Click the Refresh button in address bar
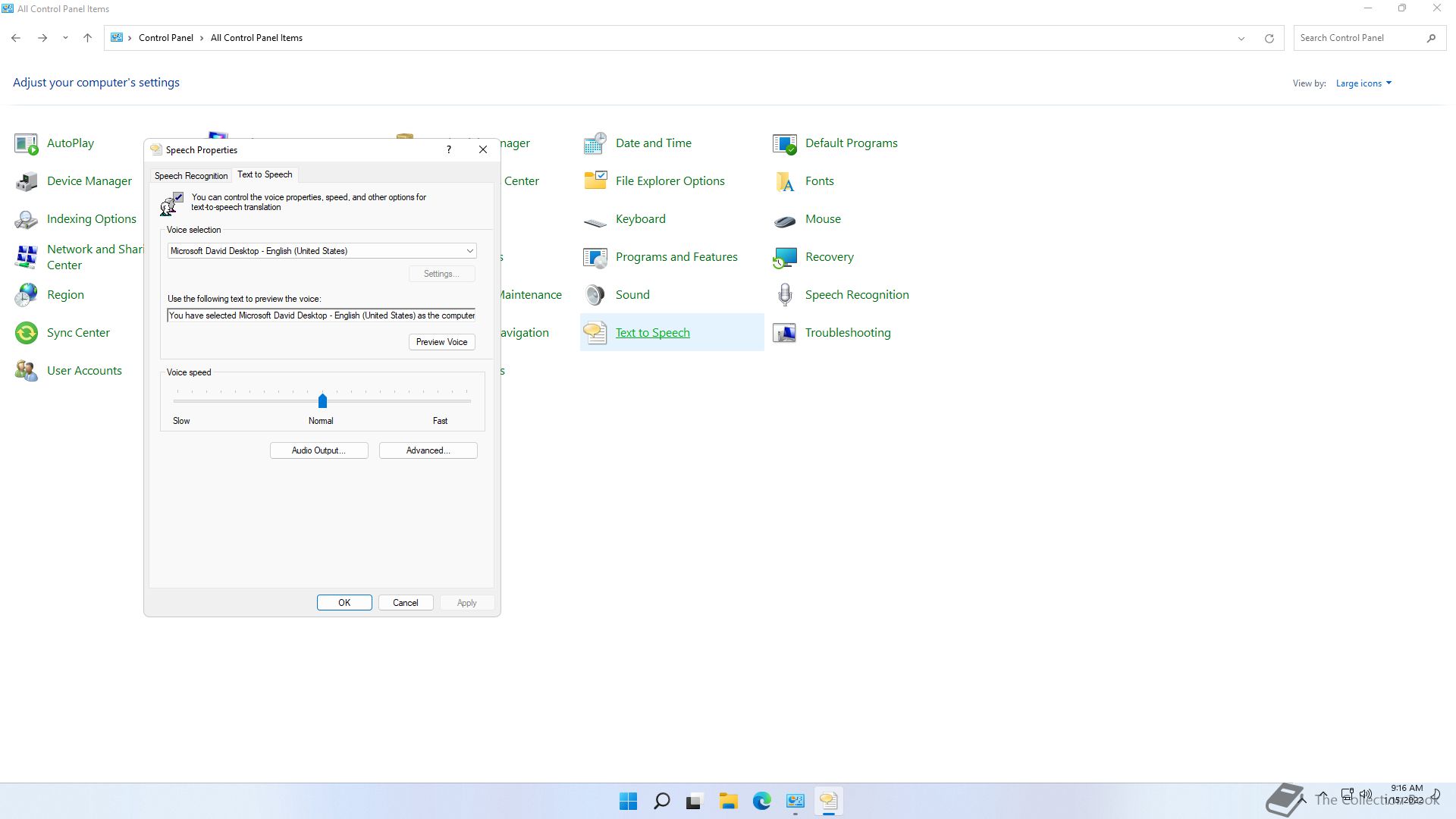Screen dimensions: 1456x819 coord(1269,38)
